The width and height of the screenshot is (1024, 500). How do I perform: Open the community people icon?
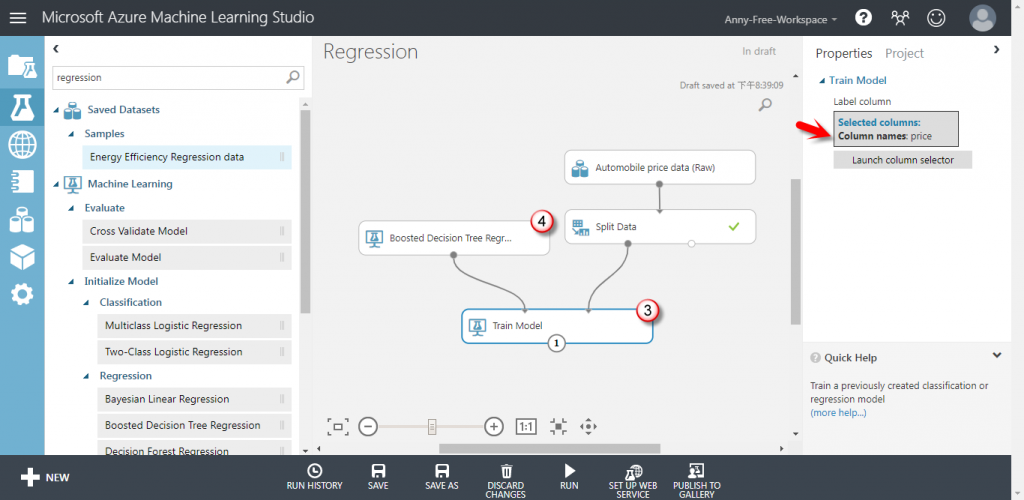pos(900,18)
